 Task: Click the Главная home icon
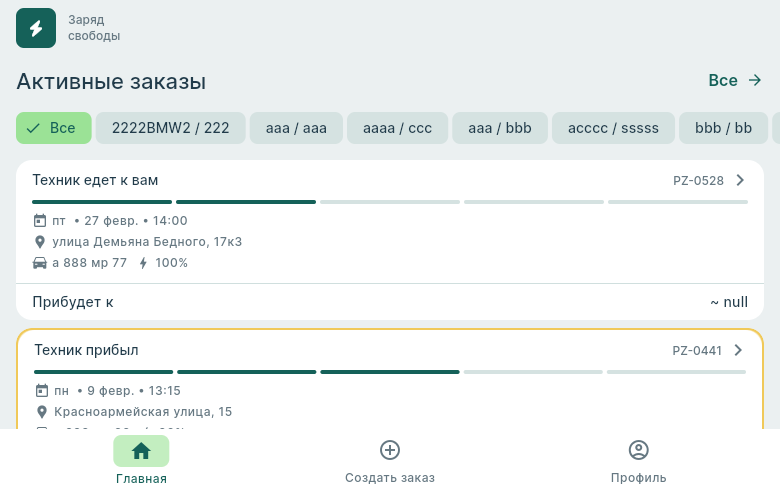141,451
